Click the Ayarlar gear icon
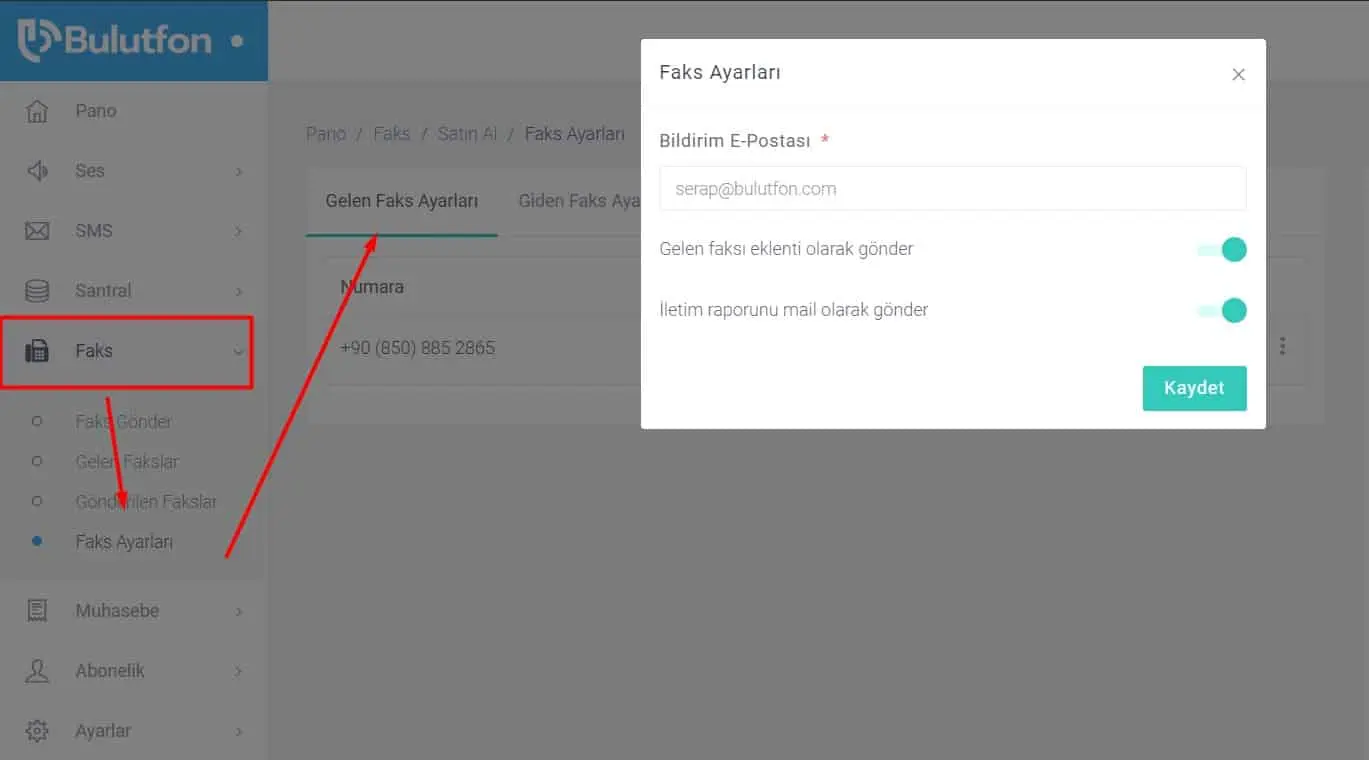The image size is (1369, 760). 37,731
